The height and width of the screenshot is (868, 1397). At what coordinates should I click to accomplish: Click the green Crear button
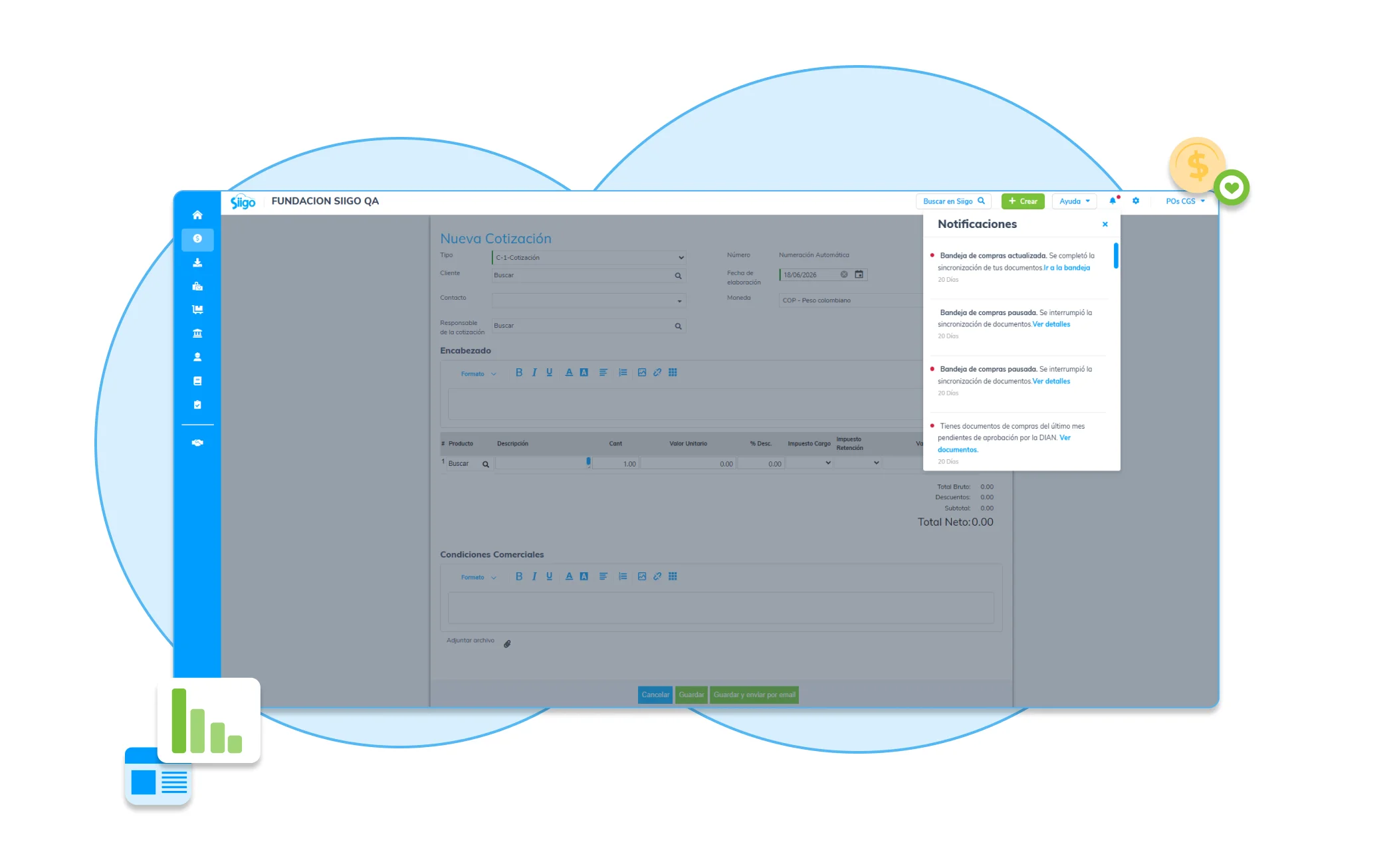1023,201
